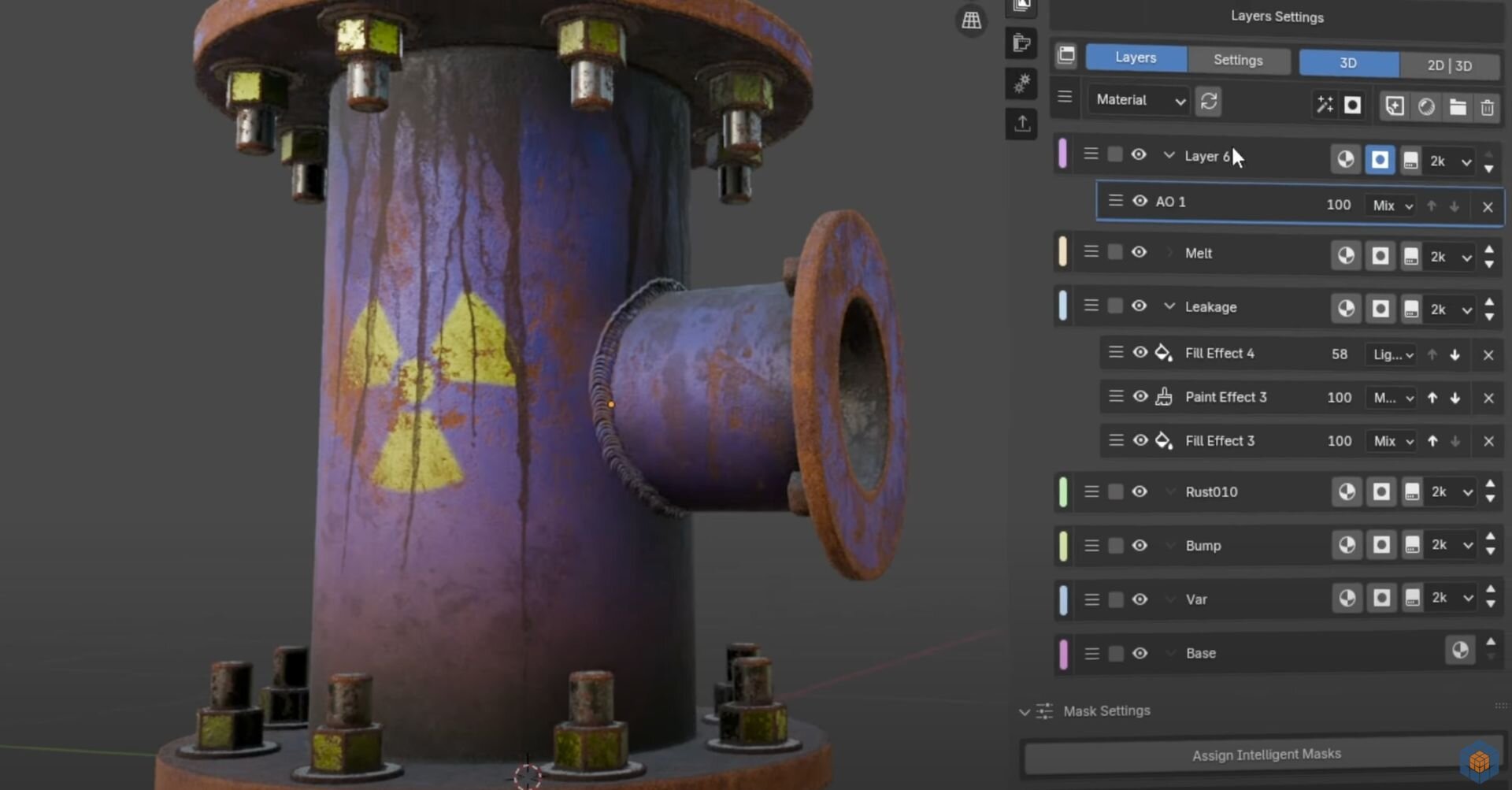1512x790 pixels.
Task: Open Fill Effect 4 blend mode dropdown
Action: click(x=1392, y=354)
